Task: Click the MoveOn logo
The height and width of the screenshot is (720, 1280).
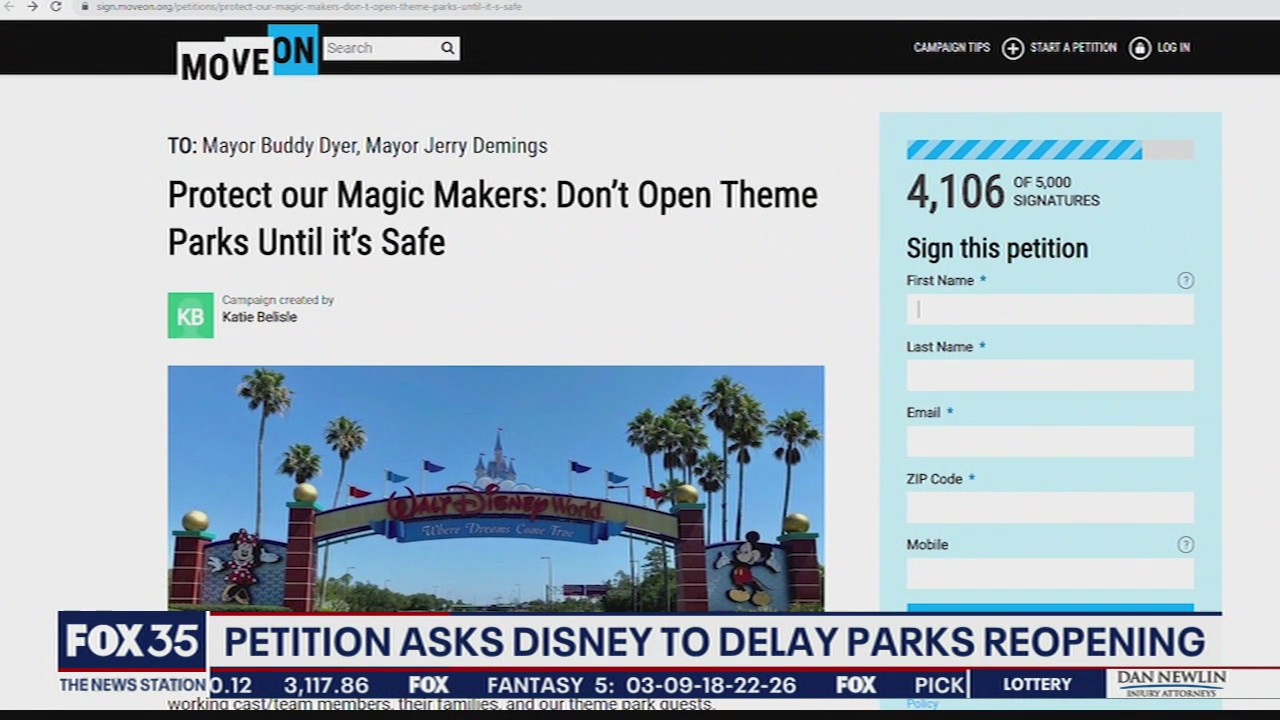Action: (x=246, y=55)
